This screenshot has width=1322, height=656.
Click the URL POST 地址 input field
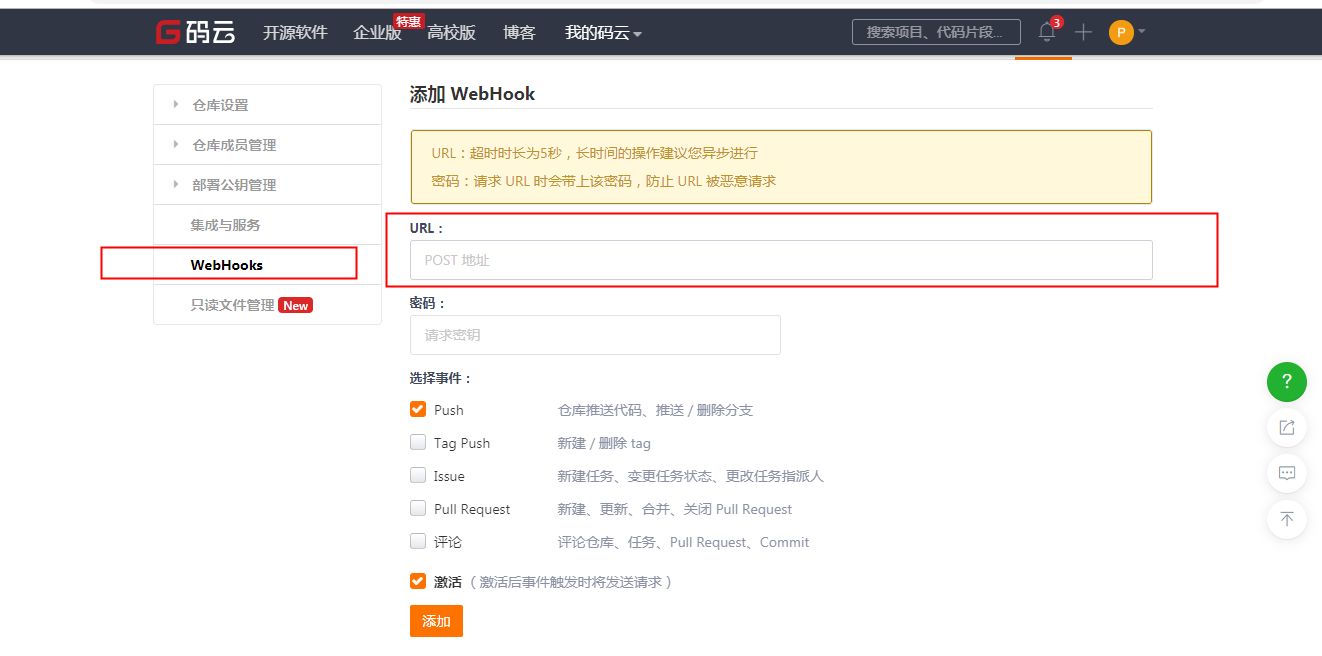click(x=781, y=260)
